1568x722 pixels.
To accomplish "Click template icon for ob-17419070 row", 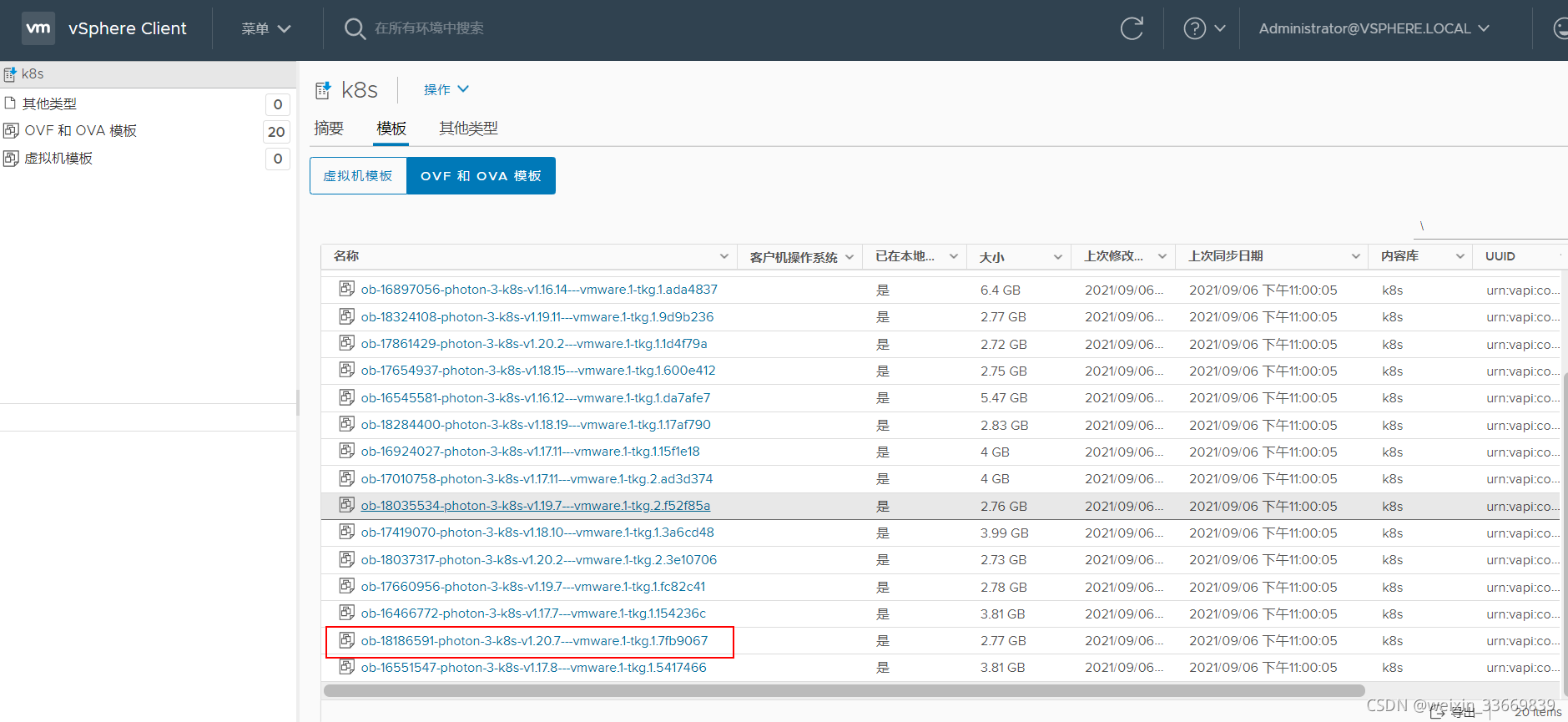I will 346,532.
